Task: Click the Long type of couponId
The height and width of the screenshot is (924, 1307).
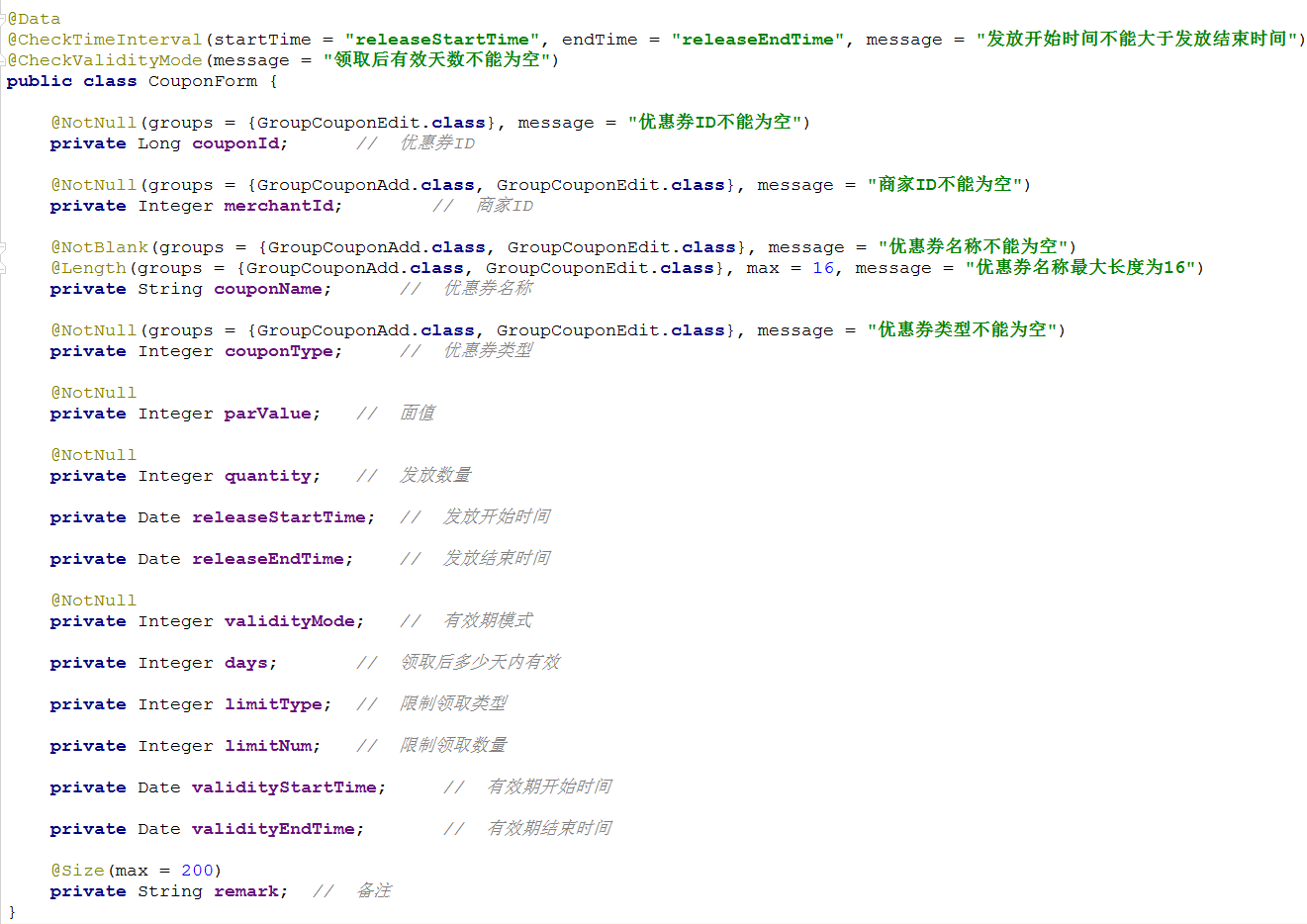Action: [x=159, y=143]
